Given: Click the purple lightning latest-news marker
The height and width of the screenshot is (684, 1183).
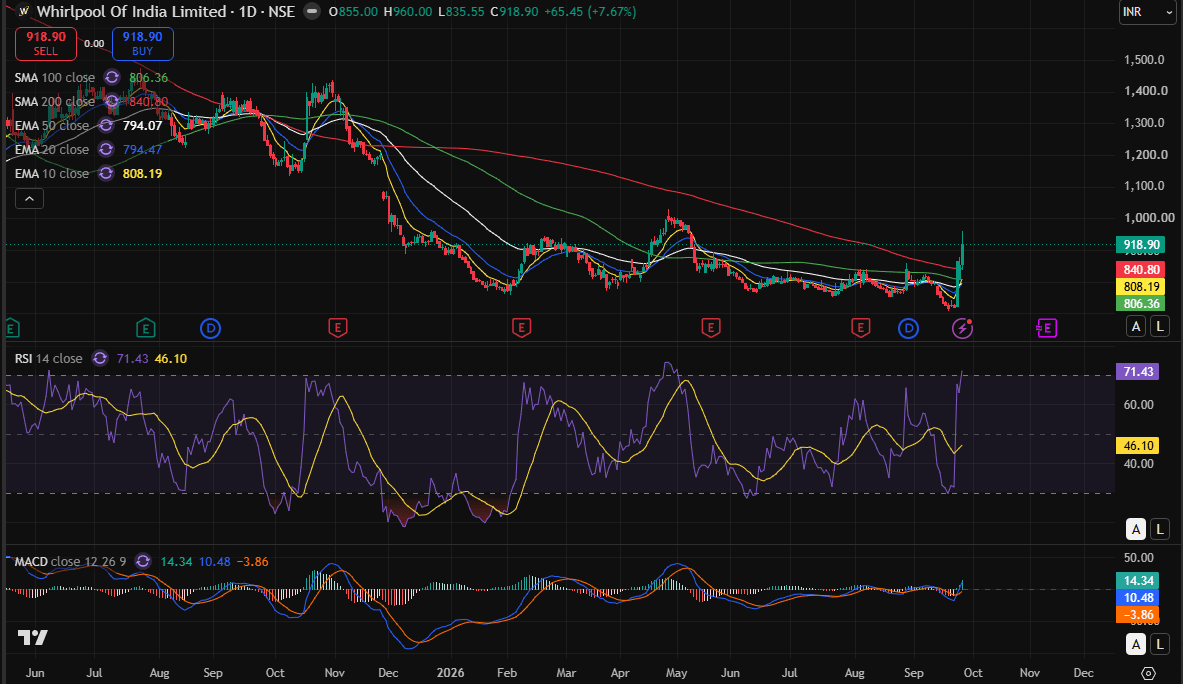Looking at the screenshot, I should tap(962, 328).
